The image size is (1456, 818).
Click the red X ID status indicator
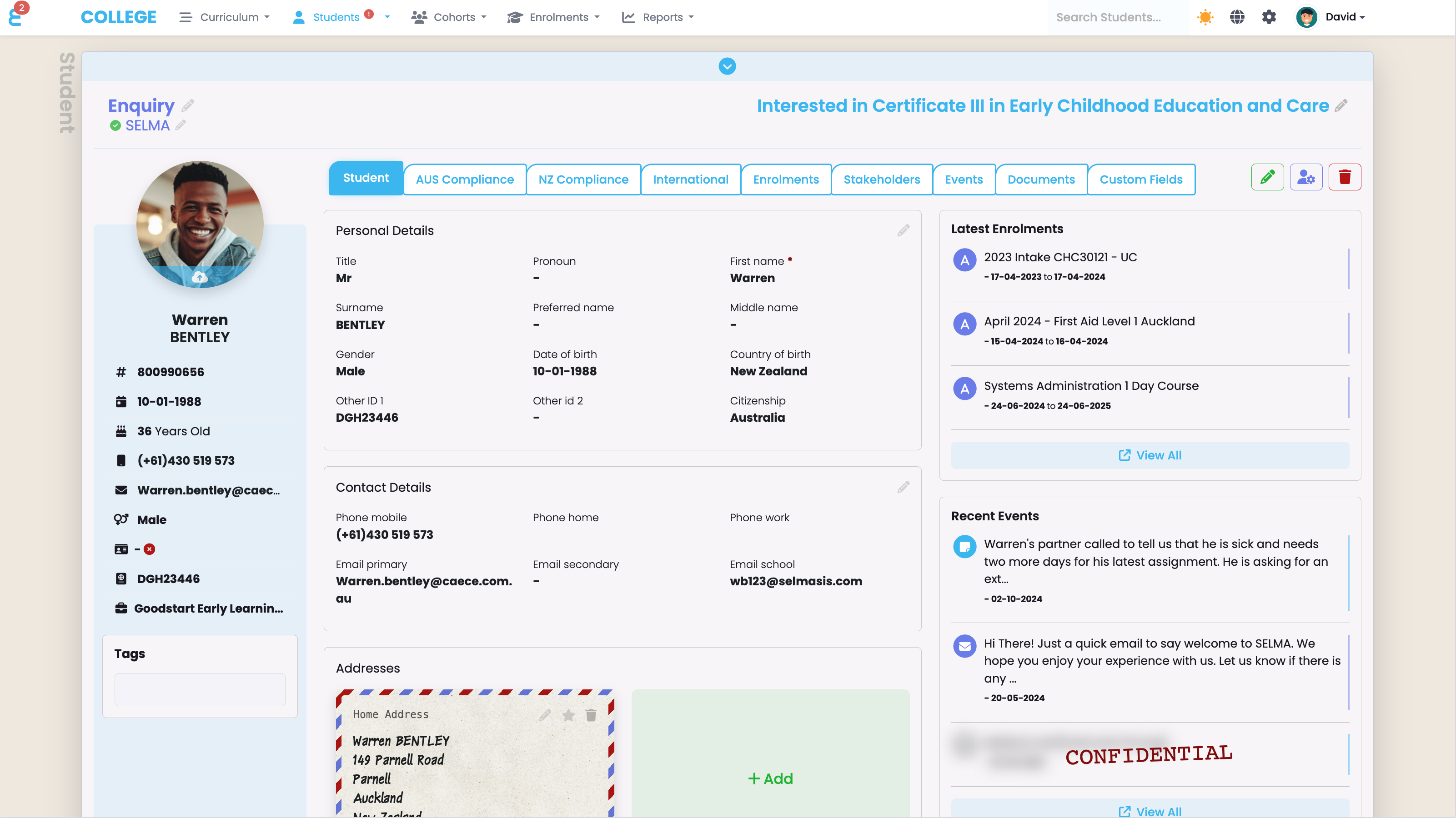[x=149, y=549]
